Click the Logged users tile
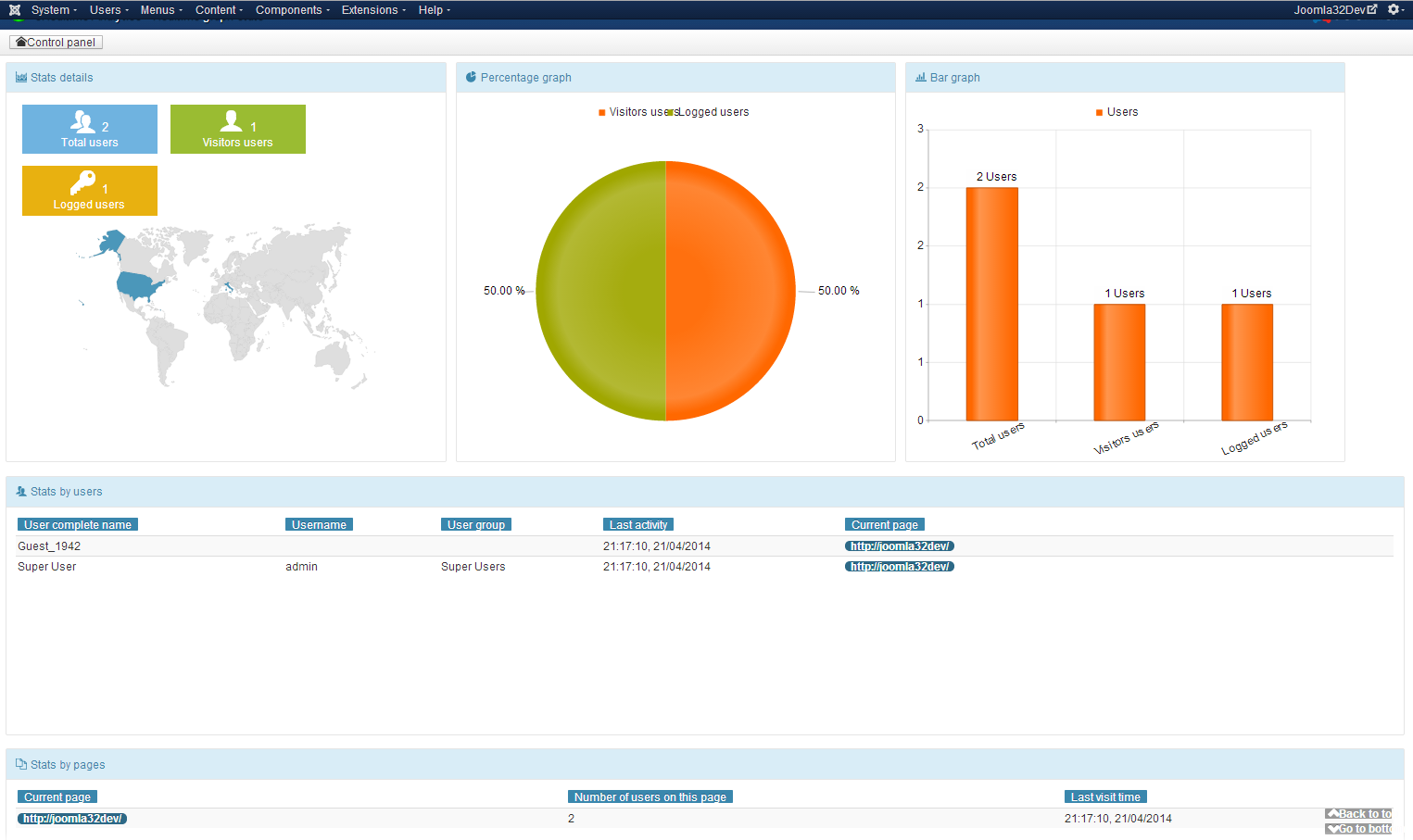Screen dimensions: 1413x840 pyautogui.click(x=90, y=191)
